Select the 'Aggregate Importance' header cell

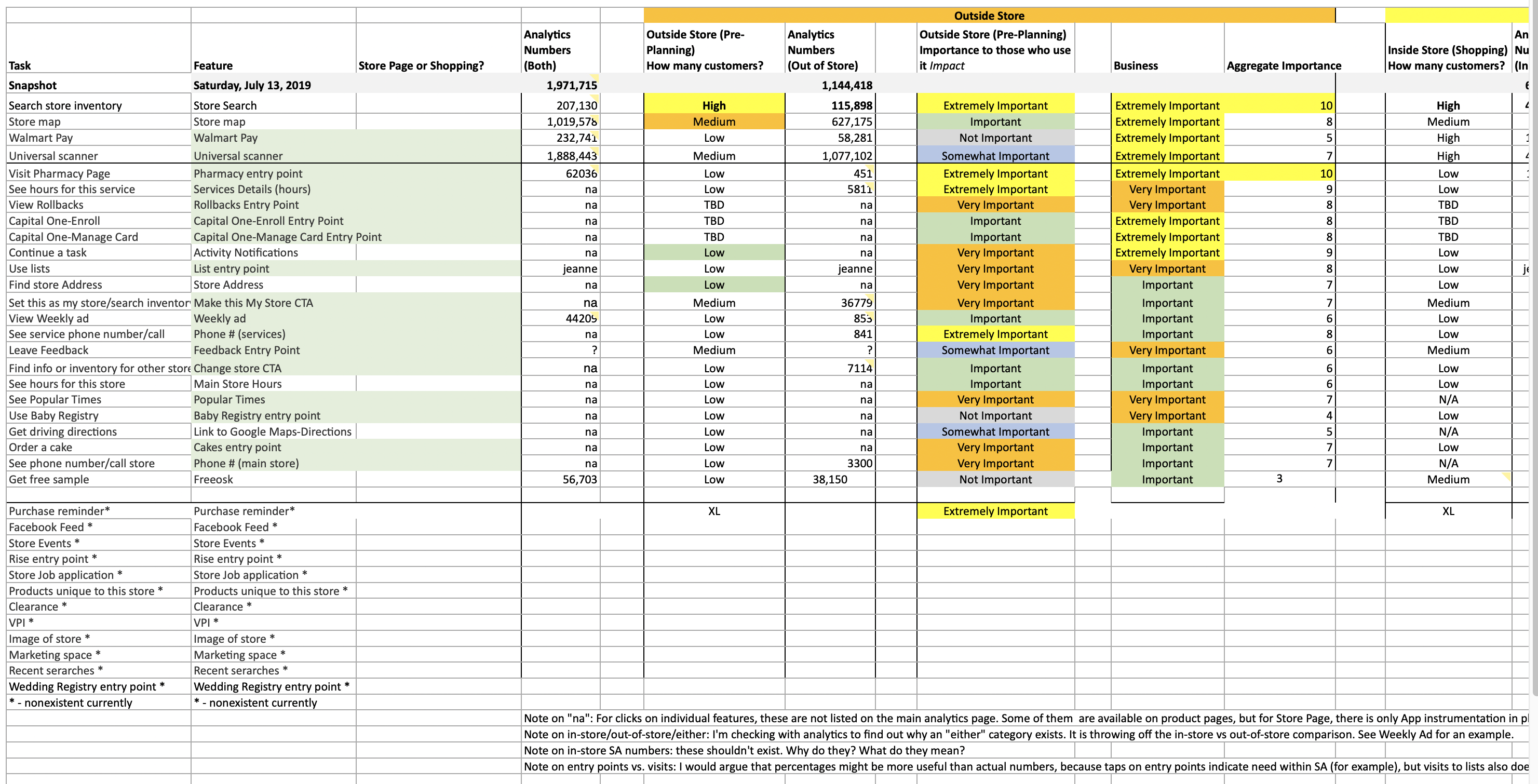click(1284, 65)
